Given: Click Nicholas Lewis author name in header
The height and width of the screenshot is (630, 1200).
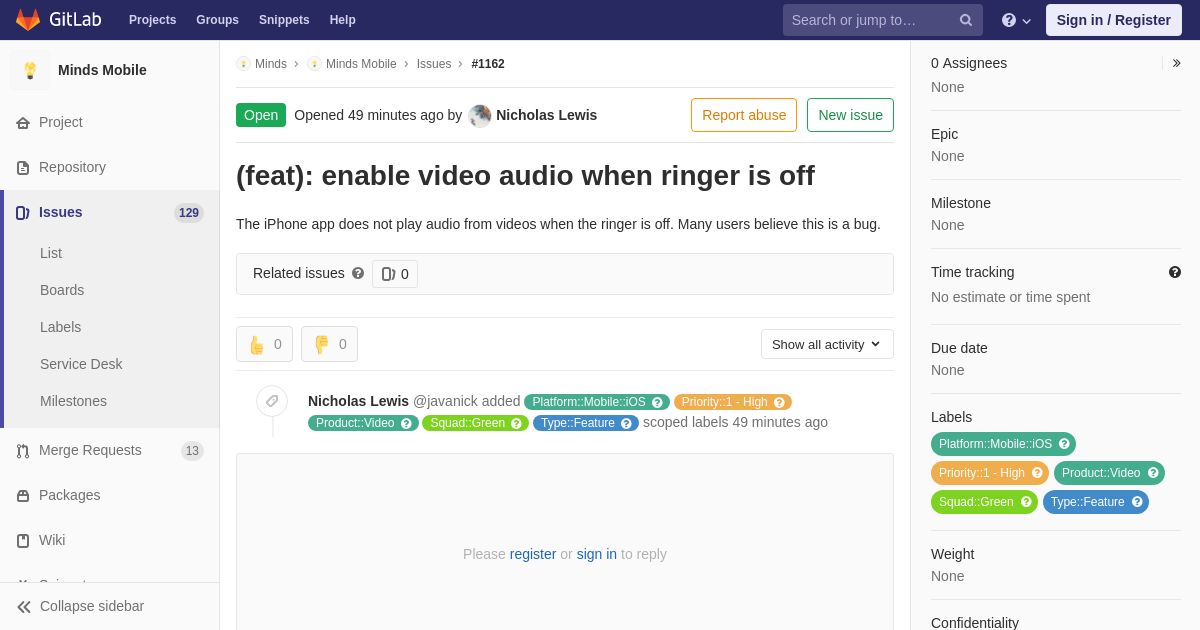Looking at the screenshot, I should [x=546, y=115].
